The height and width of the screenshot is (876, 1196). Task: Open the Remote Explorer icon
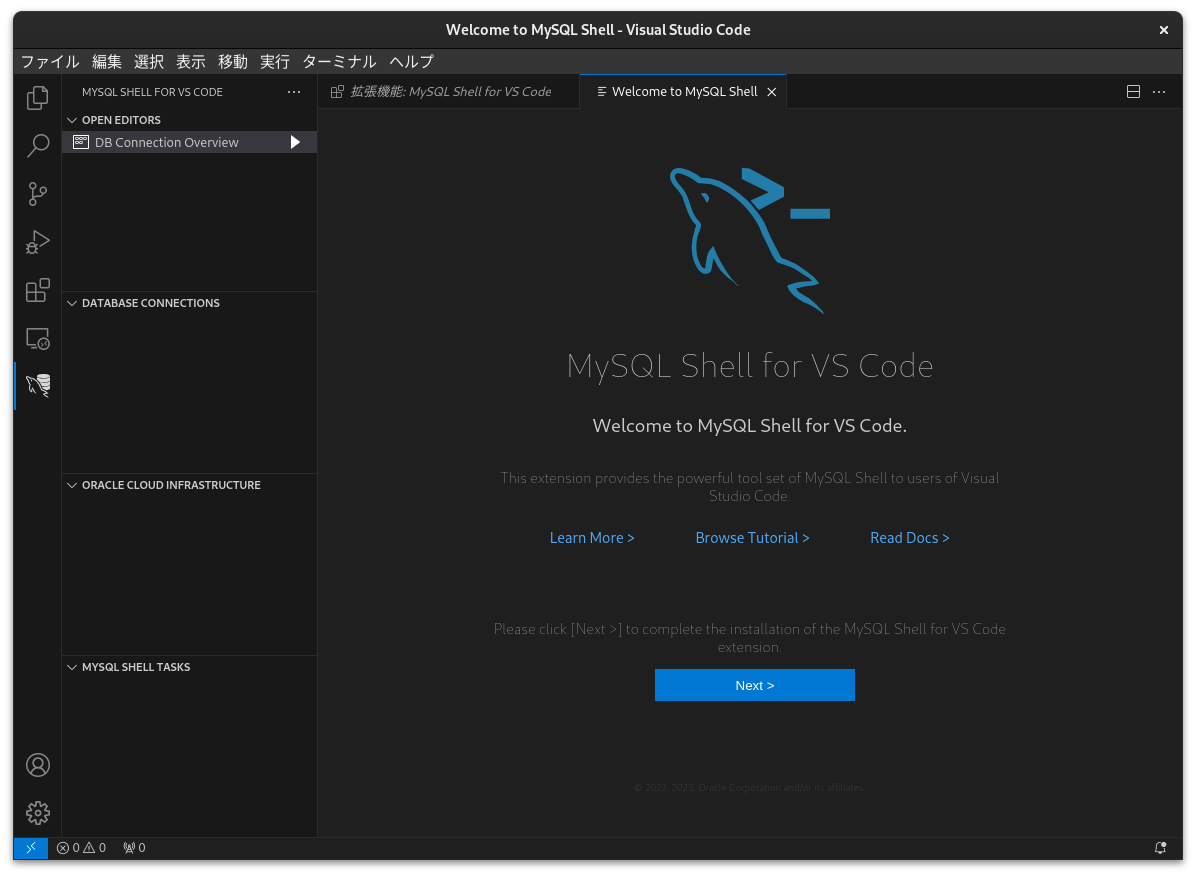point(37,338)
